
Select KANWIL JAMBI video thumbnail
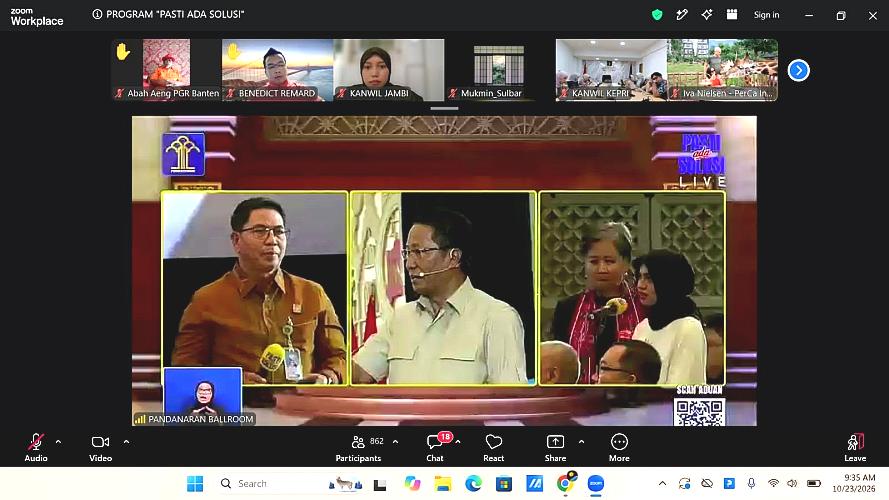click(389, 70)
